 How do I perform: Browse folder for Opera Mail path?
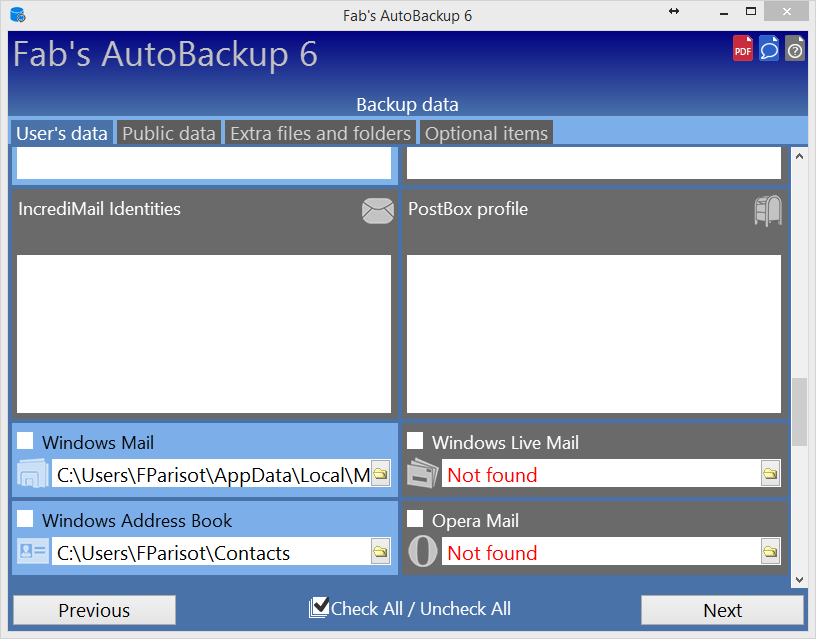[770, 552]
